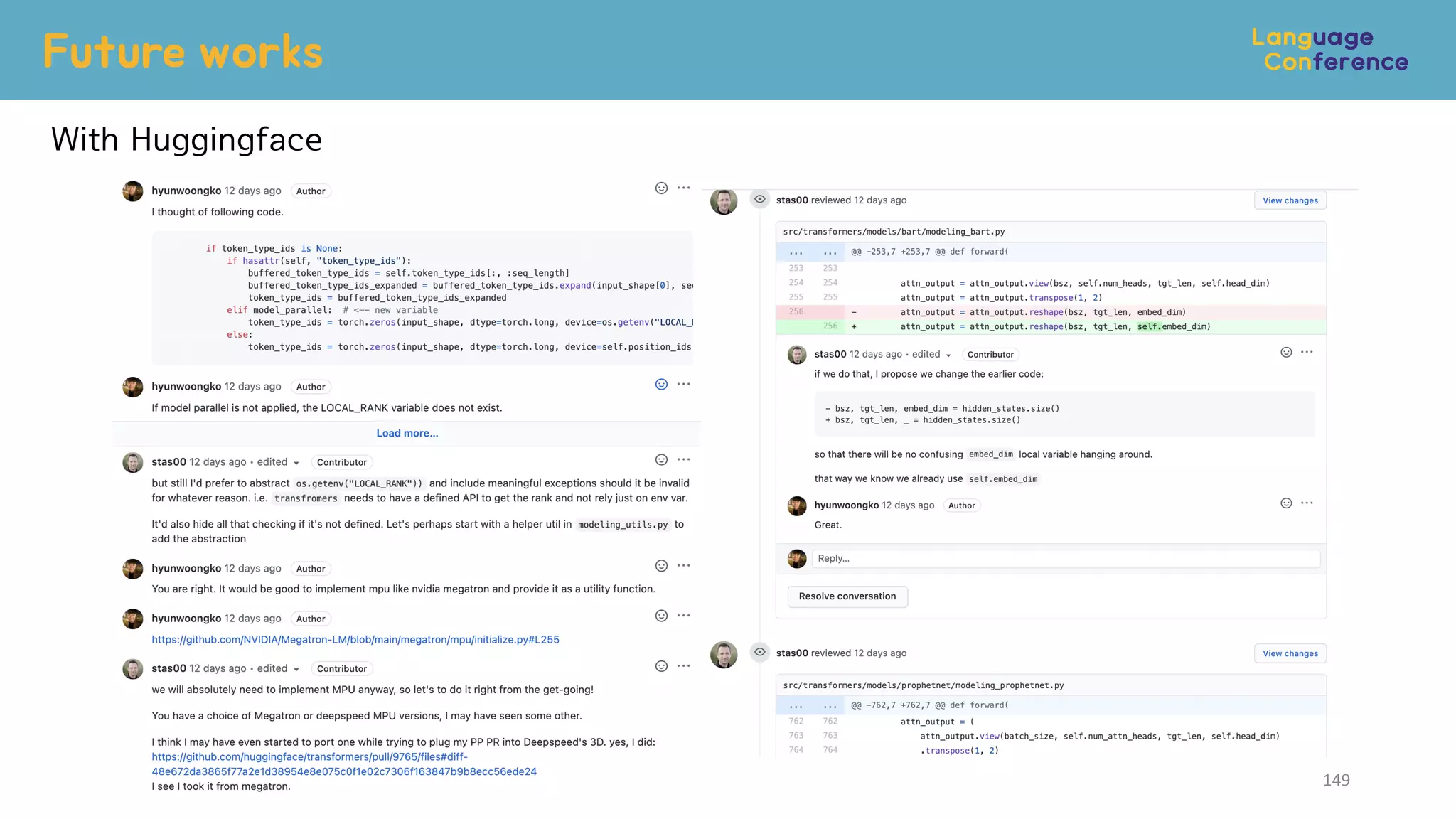Expand hidden diff lines in modeling_bart.py
Screen dimensions: 1456x819
[x=796, y=252]
